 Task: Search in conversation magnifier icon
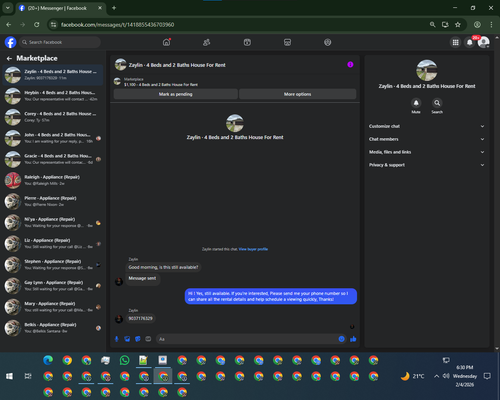(437, 103)
